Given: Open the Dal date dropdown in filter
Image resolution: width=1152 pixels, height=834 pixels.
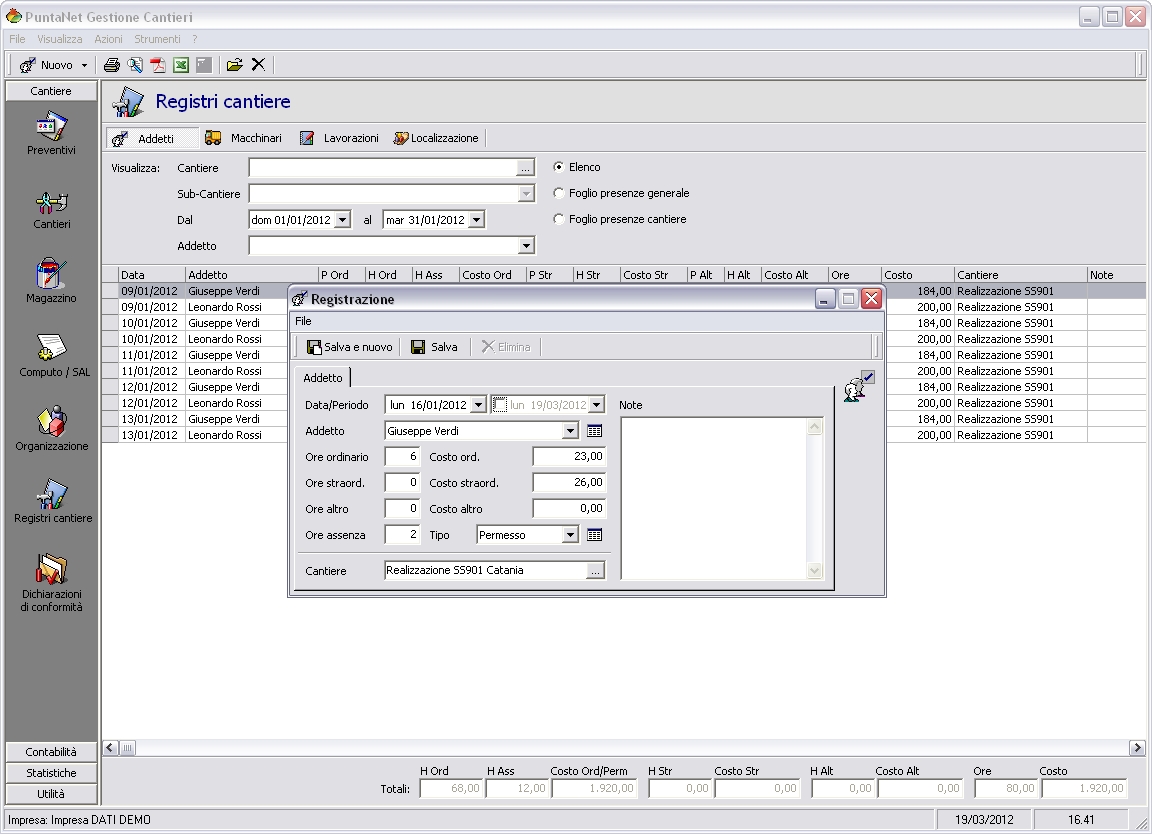Looking at the screenshot, I should click(342, 220).
